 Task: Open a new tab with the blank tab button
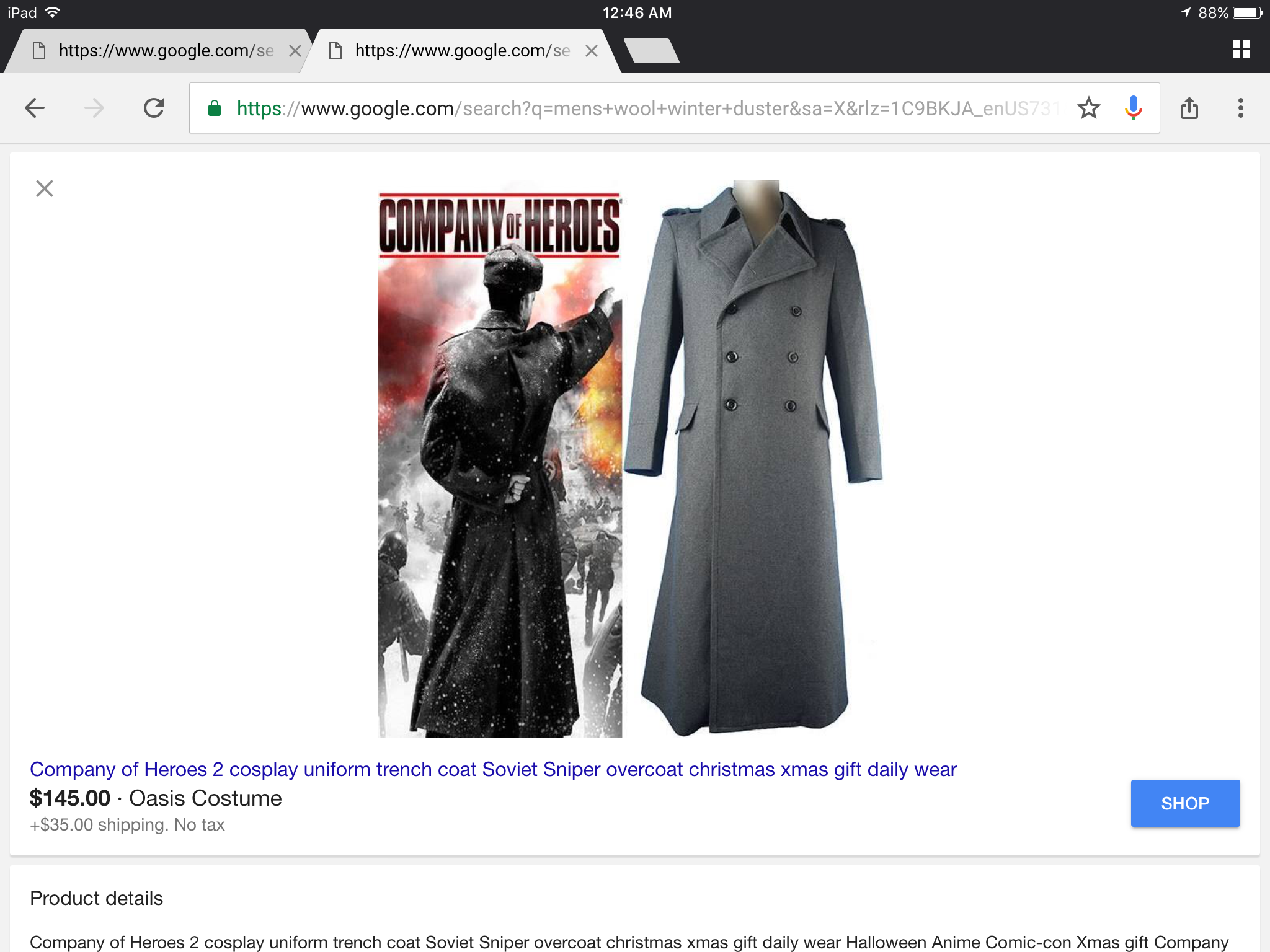pyautogui.click(x=651, y=51)
